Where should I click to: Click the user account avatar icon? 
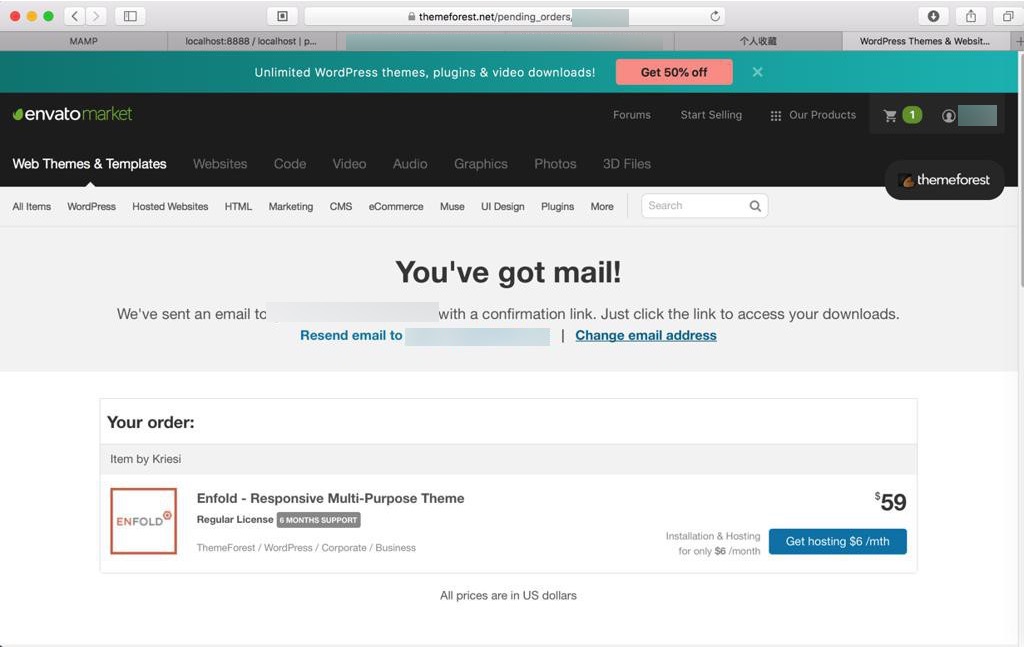pyautogui.click(x=948, y=116)
